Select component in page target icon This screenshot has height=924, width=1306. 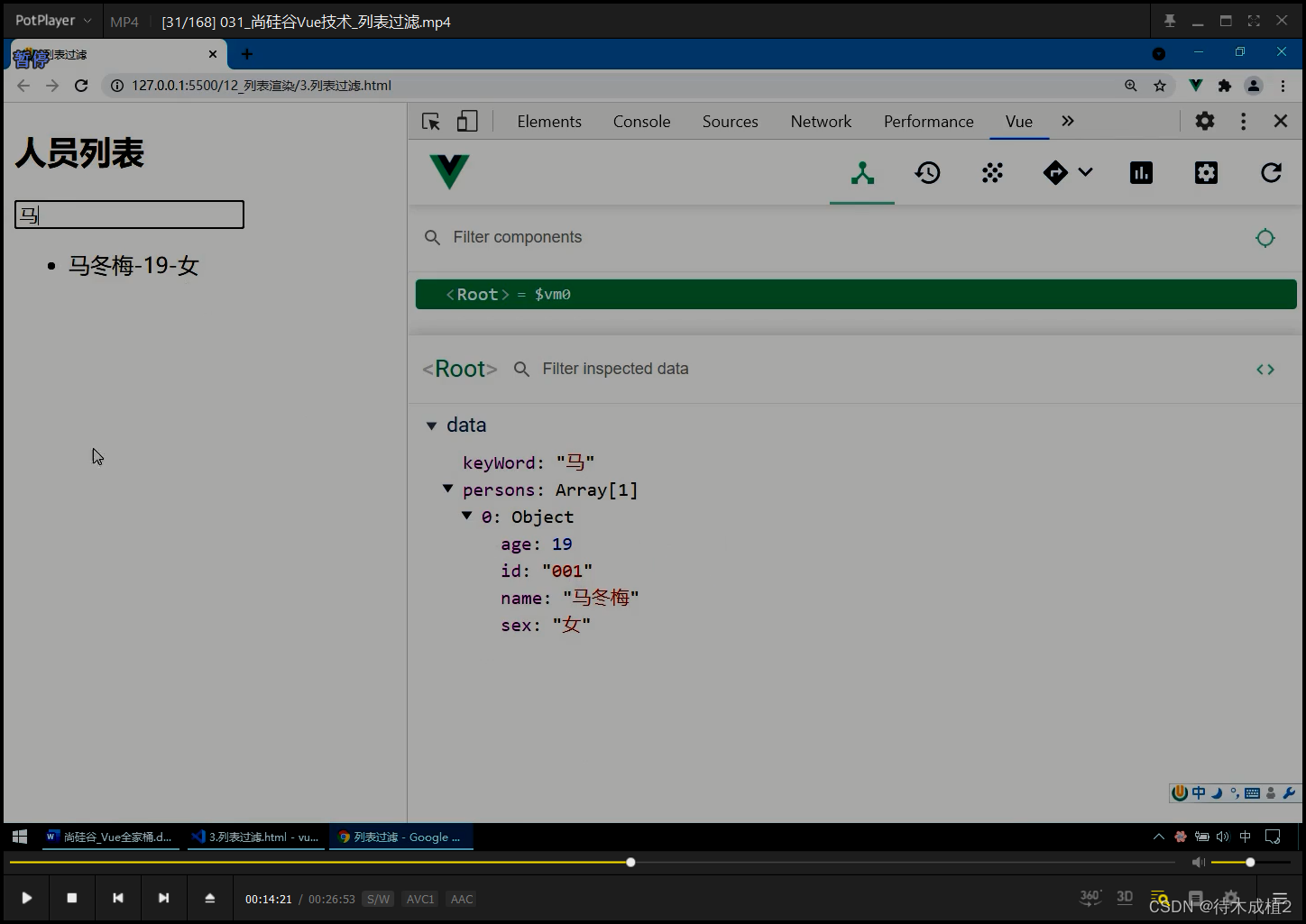click(x=1265, y=237)
